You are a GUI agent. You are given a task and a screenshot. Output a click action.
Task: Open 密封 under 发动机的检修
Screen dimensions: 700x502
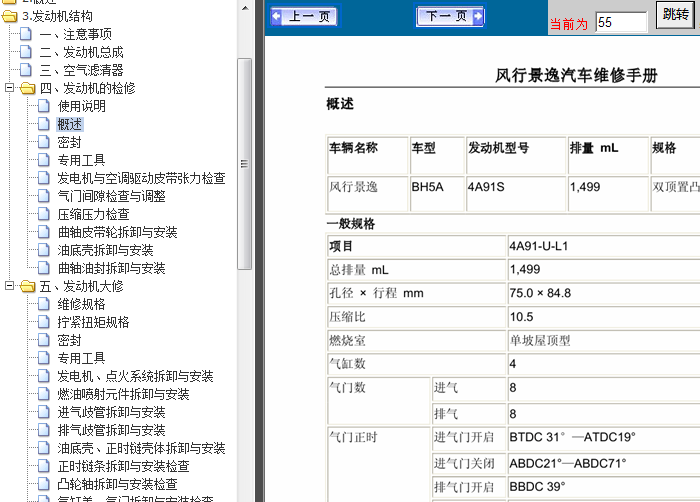[69, 142]
